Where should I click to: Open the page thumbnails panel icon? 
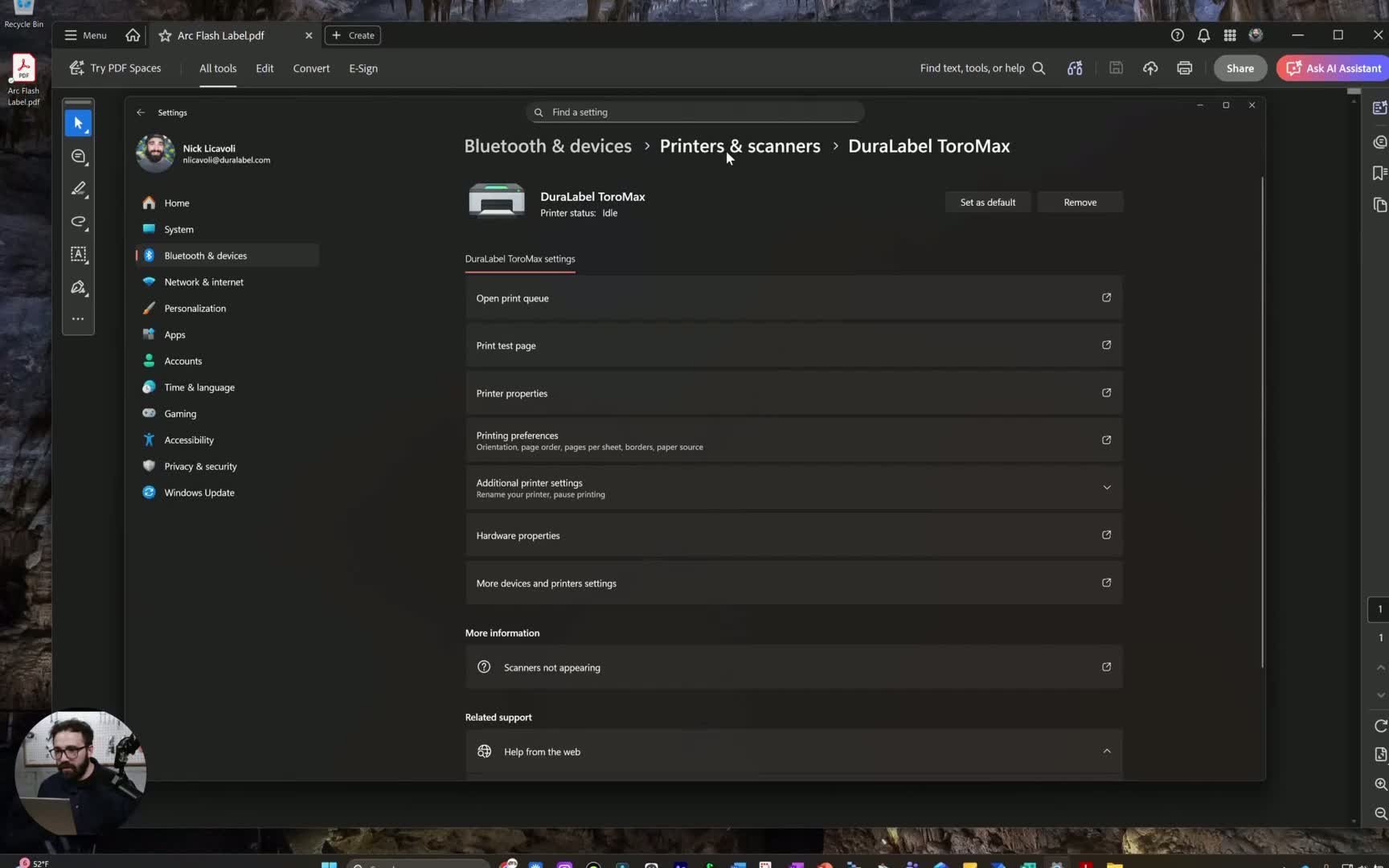point(1379,205)
